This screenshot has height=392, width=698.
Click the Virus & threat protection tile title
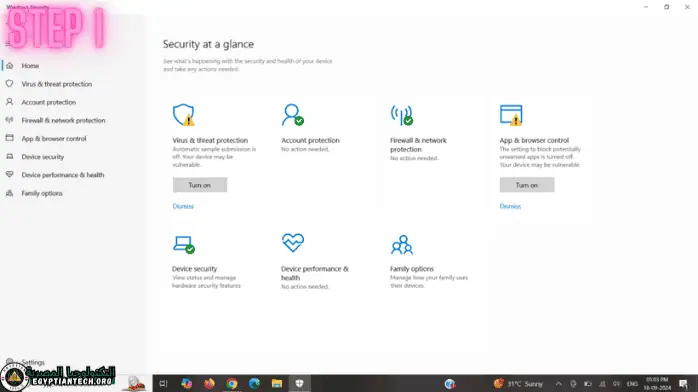coord(210,140)
